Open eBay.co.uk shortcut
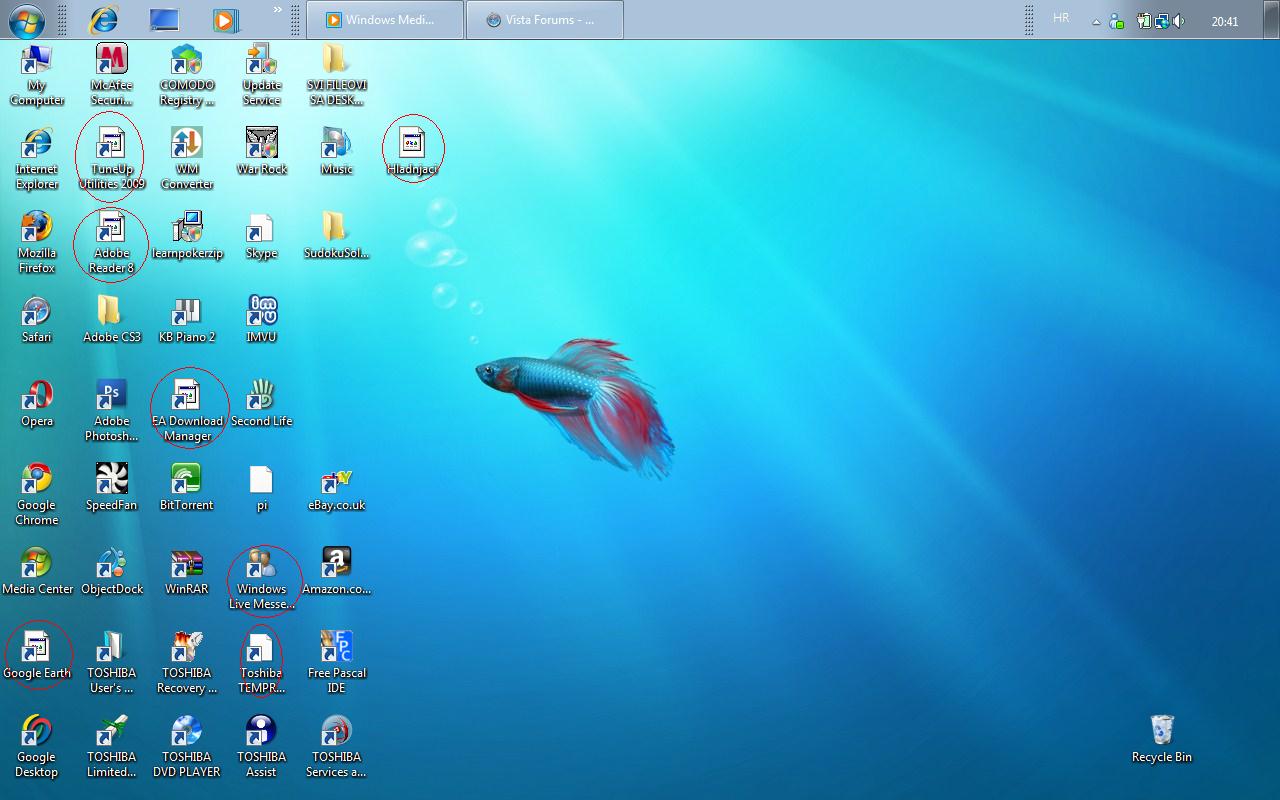Image resolution: width=1280 pixels, height=800 pixels. pos(336,488)
